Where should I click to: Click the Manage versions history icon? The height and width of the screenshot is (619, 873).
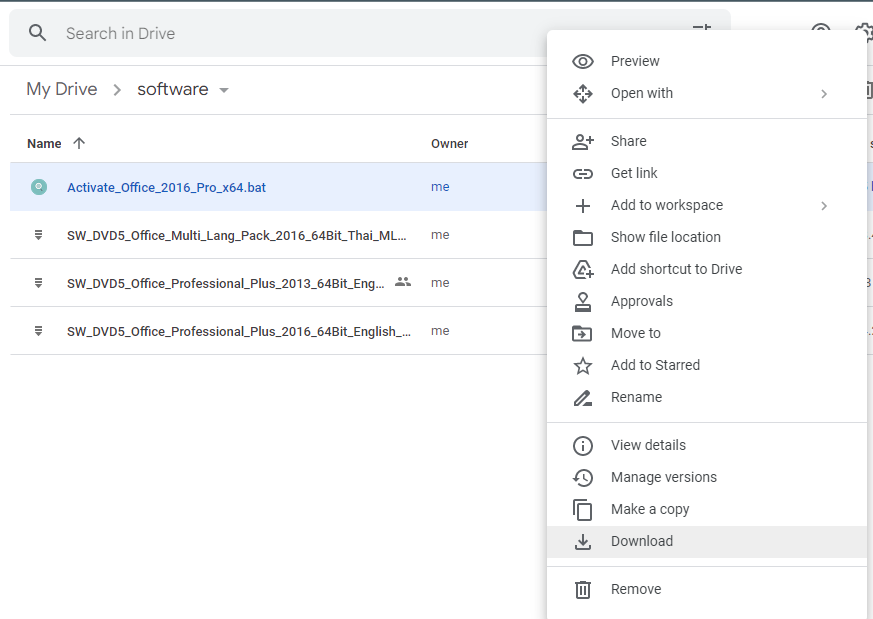(582, 478)
